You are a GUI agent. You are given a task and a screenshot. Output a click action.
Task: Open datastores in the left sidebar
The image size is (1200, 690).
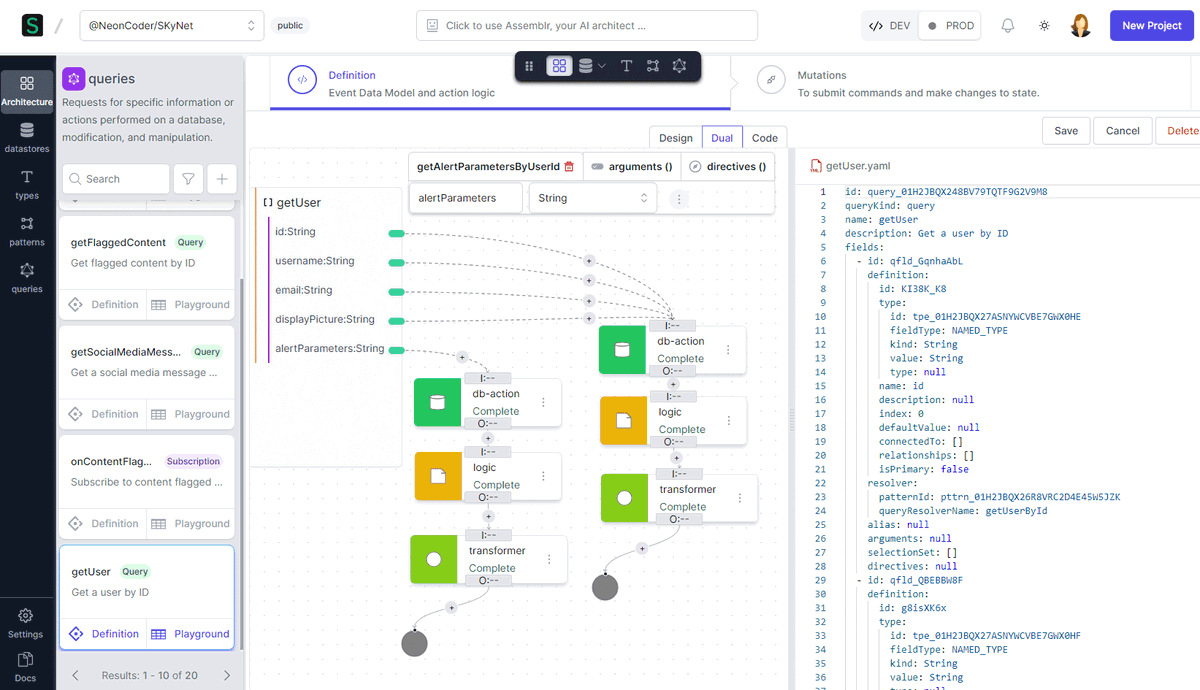(27, 137)
